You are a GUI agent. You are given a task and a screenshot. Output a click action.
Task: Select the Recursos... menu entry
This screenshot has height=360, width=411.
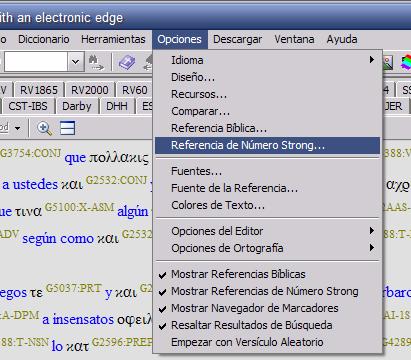point(267,94)
